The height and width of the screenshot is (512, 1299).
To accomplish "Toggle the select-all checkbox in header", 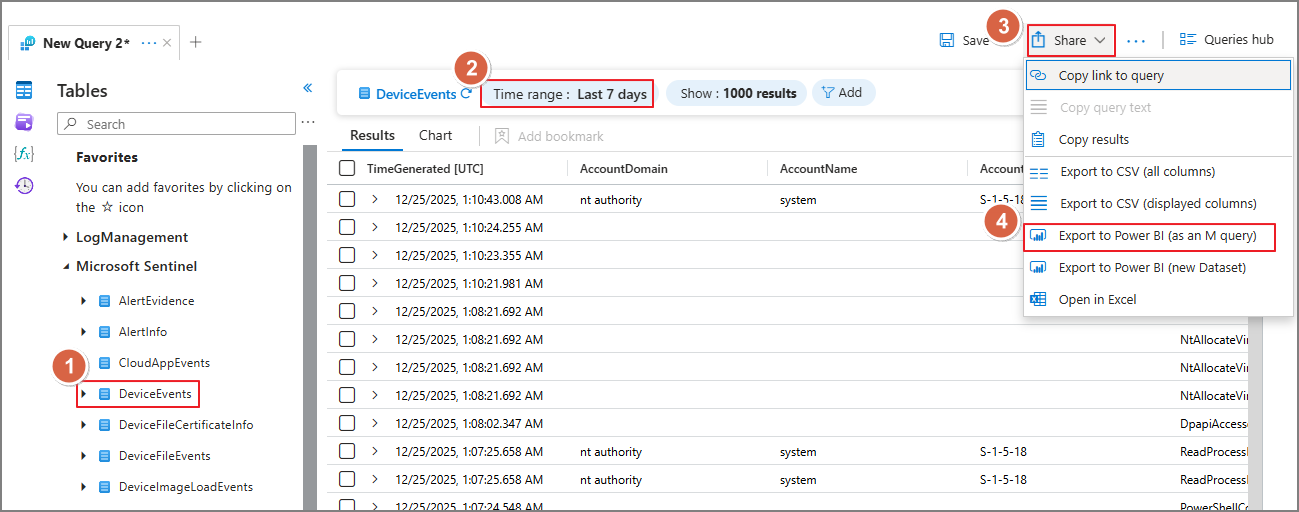I will point(347,168).
